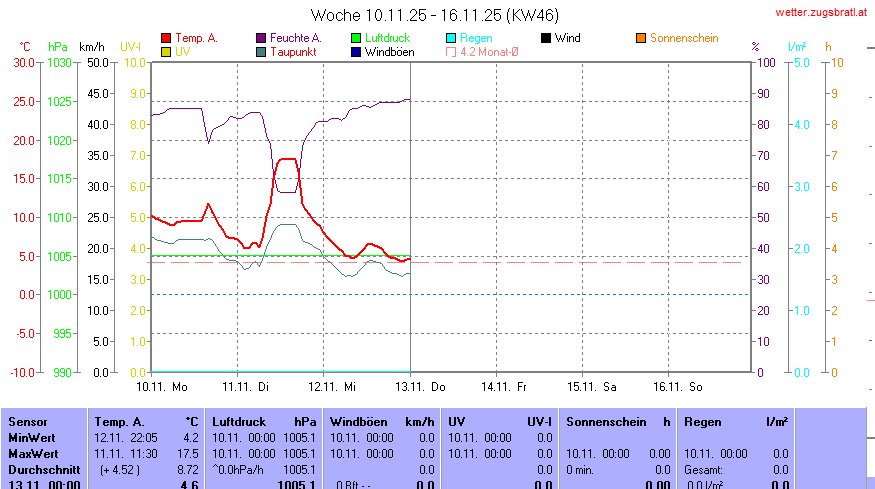This screenshot has width=875, height=489.
Task: Click the purple Feuchte A. legend swatch
Action: (x=261, y=38)
